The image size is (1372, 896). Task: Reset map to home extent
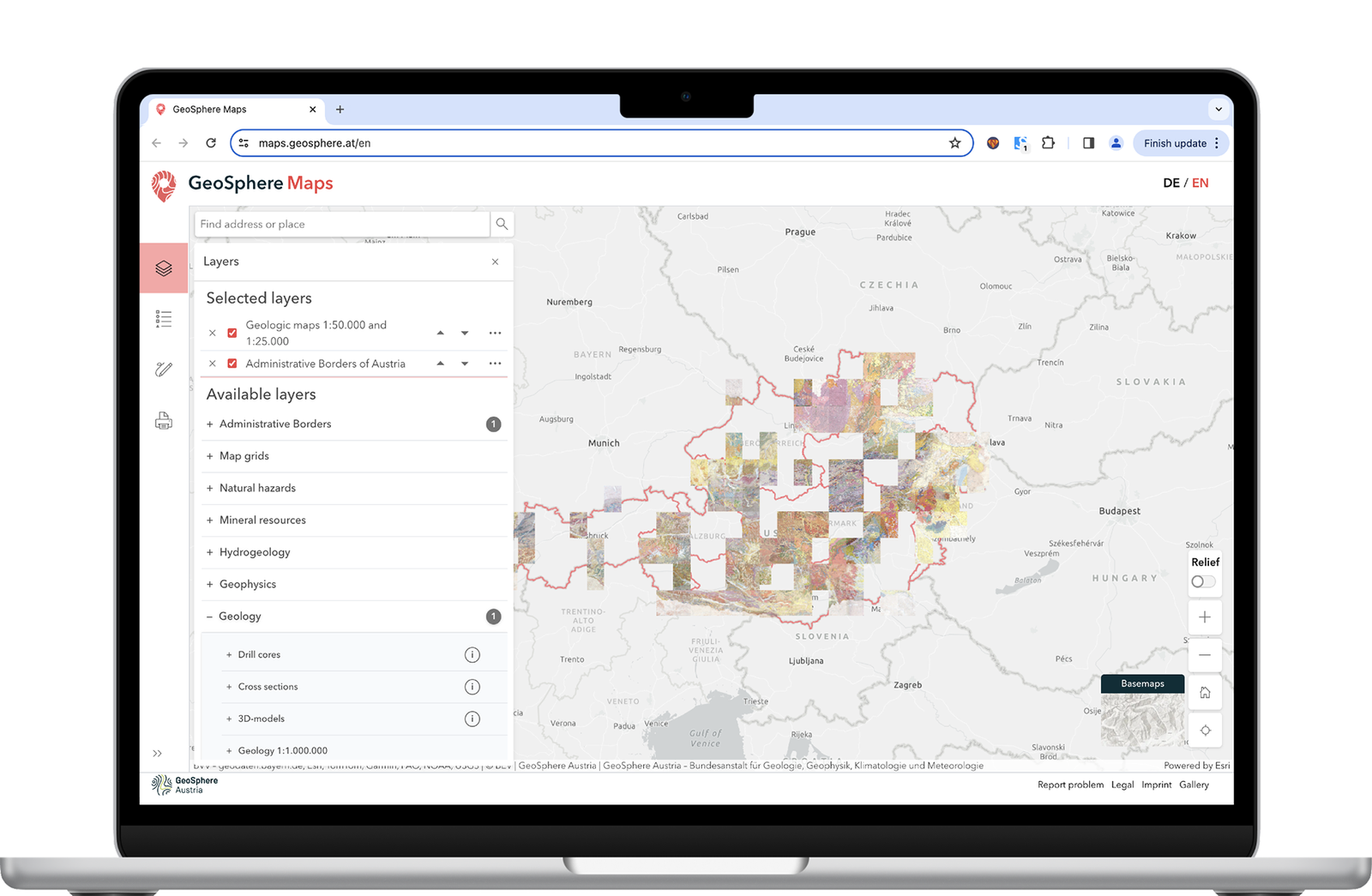(1205, 693)
